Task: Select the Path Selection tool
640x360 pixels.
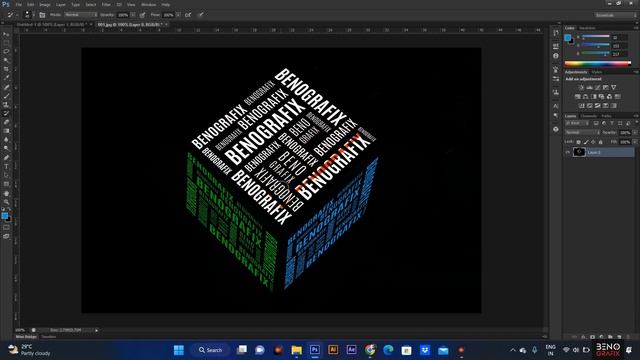Action: (6, 175)
